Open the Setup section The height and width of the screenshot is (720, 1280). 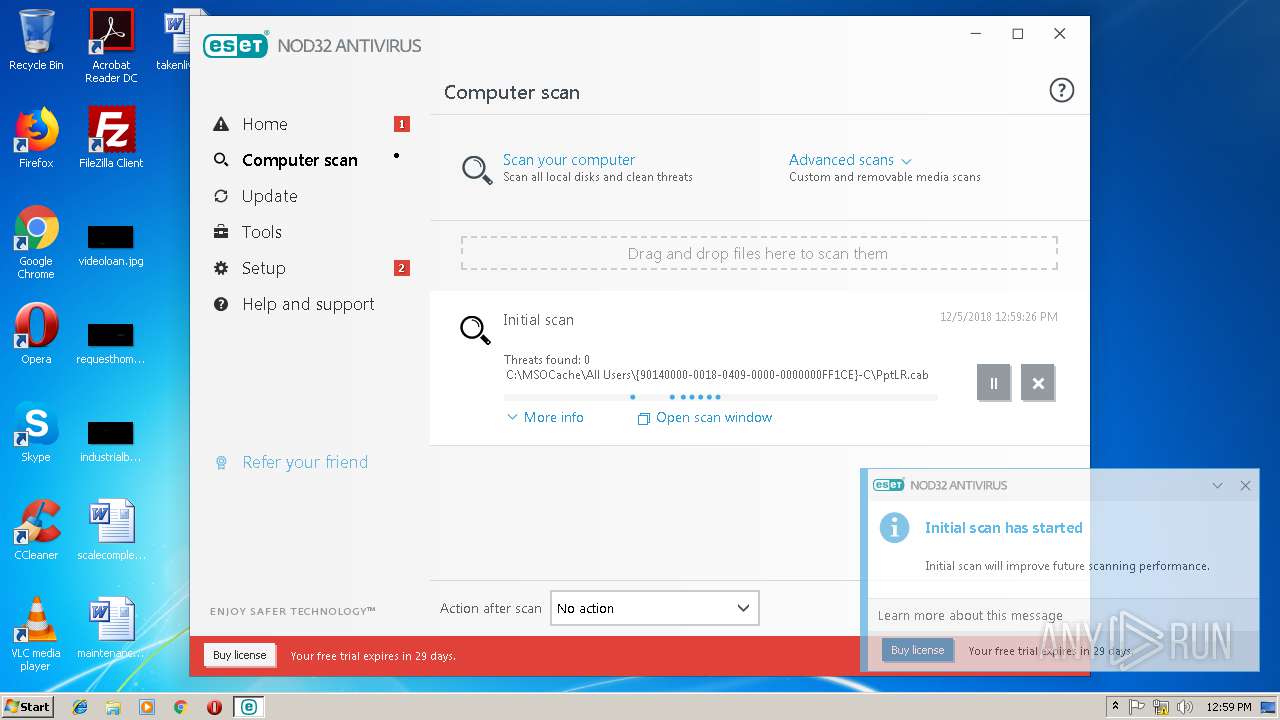tap(263, 268)
